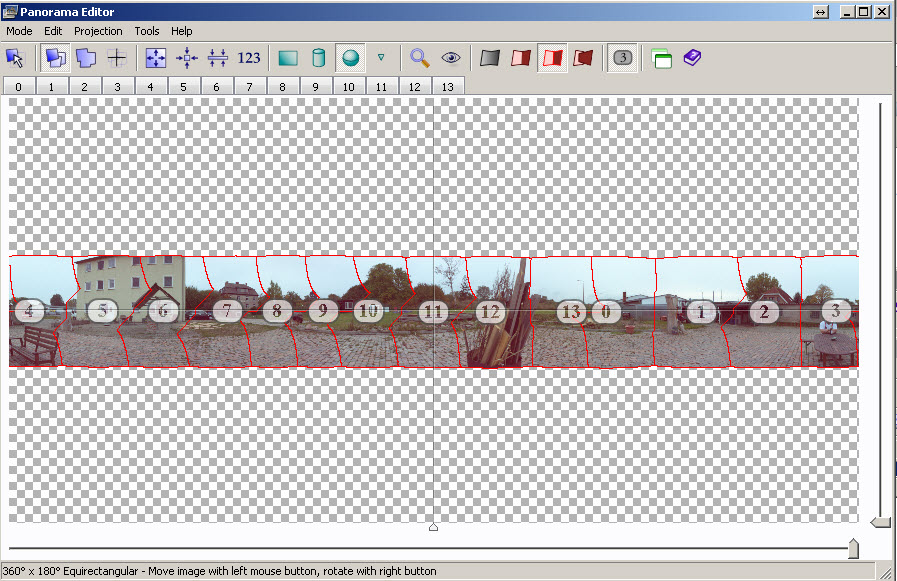
Task: Select the drag mode pointer tool
Action: [x=15, y=58]
